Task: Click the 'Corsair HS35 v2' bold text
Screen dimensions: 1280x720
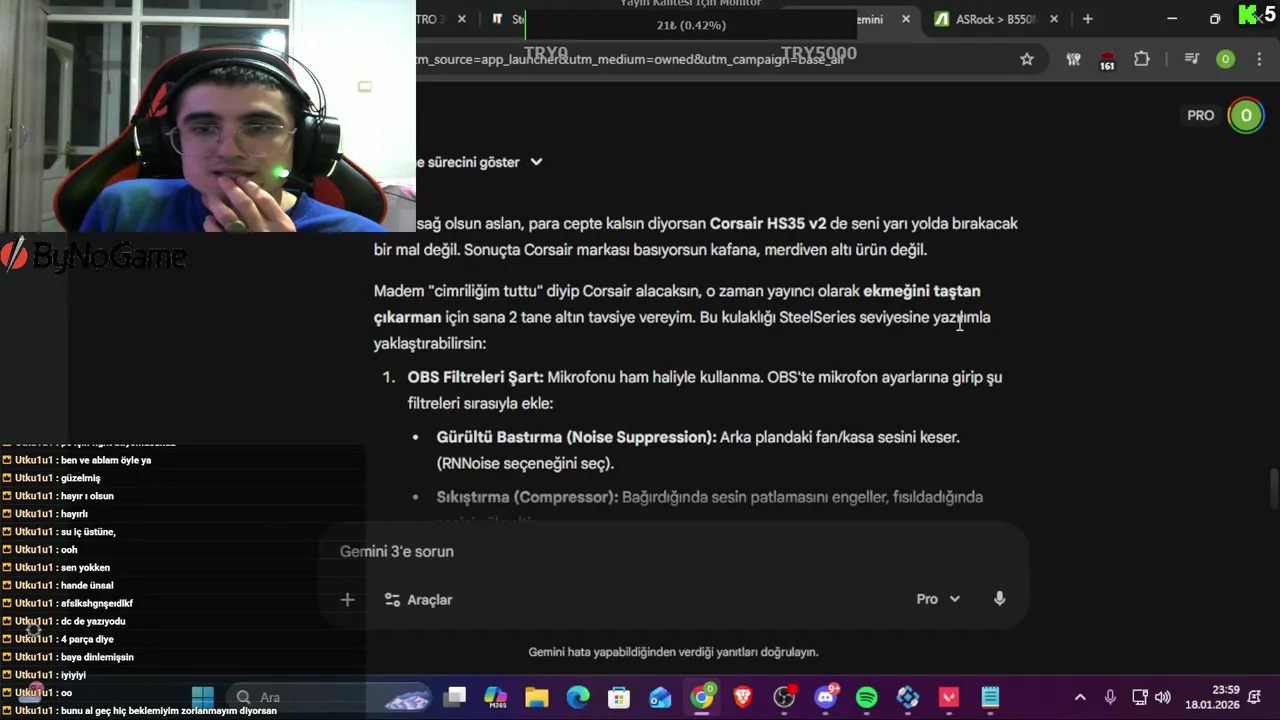Action: coord(768,223)
